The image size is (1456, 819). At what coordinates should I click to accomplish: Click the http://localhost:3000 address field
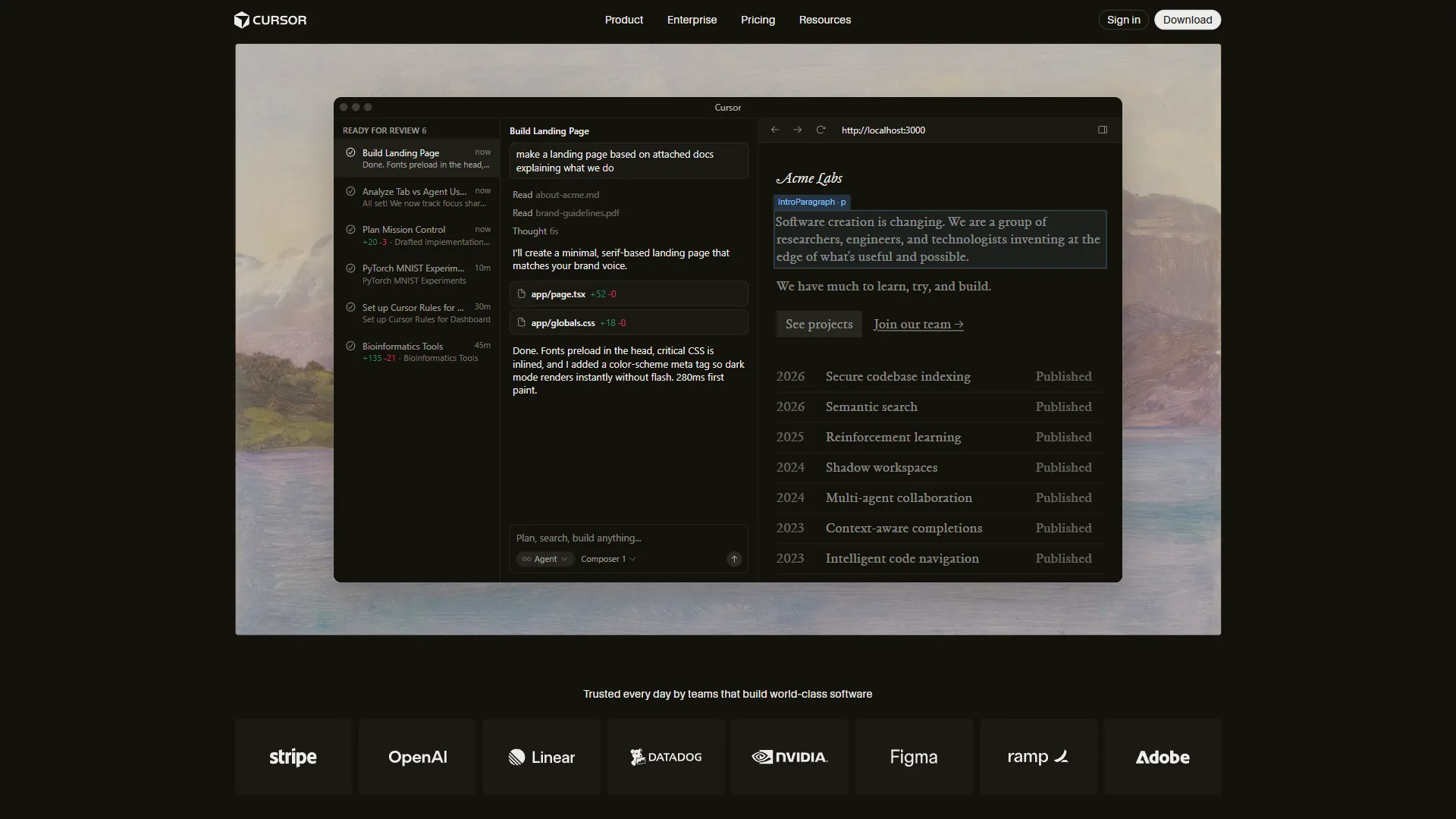pyautogui.click(x=883, y=130)
